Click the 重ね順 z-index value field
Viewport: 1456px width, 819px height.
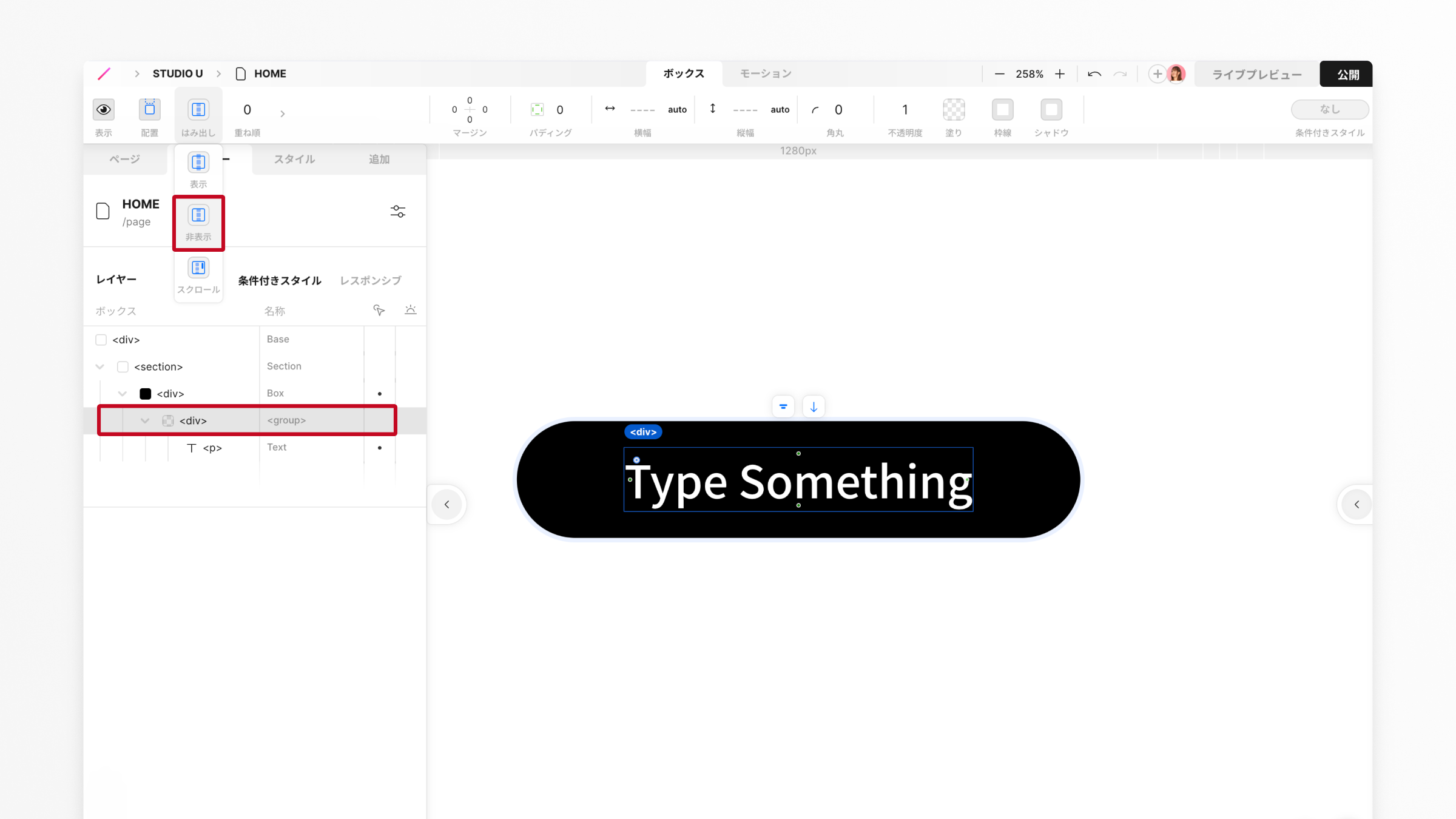pos(247,110)
